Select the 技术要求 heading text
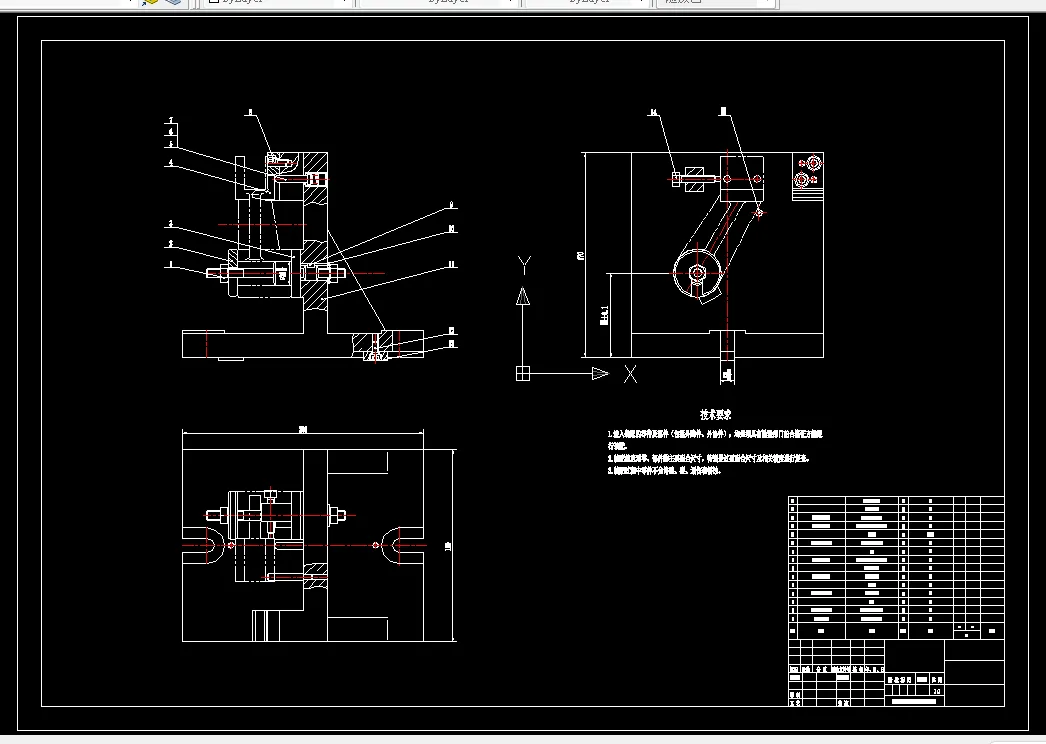 [716, 414]
